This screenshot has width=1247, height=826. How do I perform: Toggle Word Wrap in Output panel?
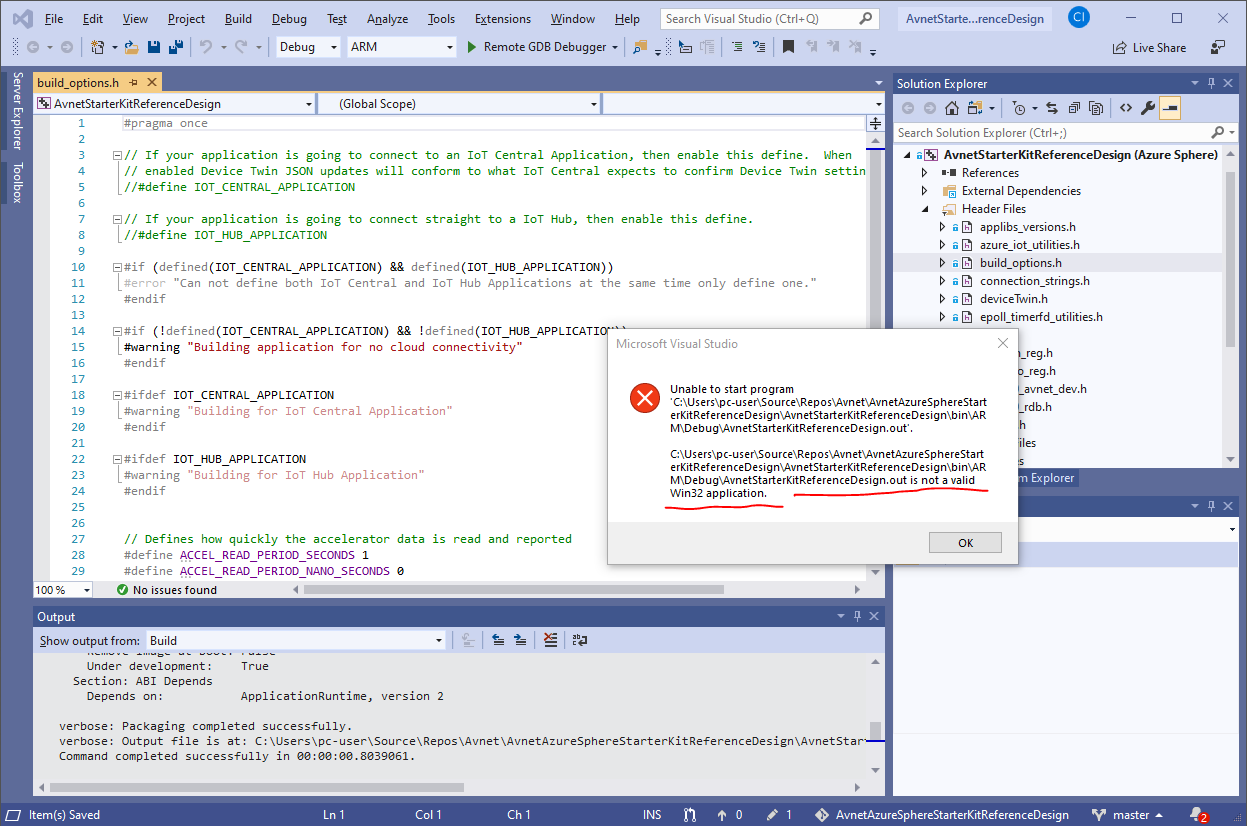(579, 641)
